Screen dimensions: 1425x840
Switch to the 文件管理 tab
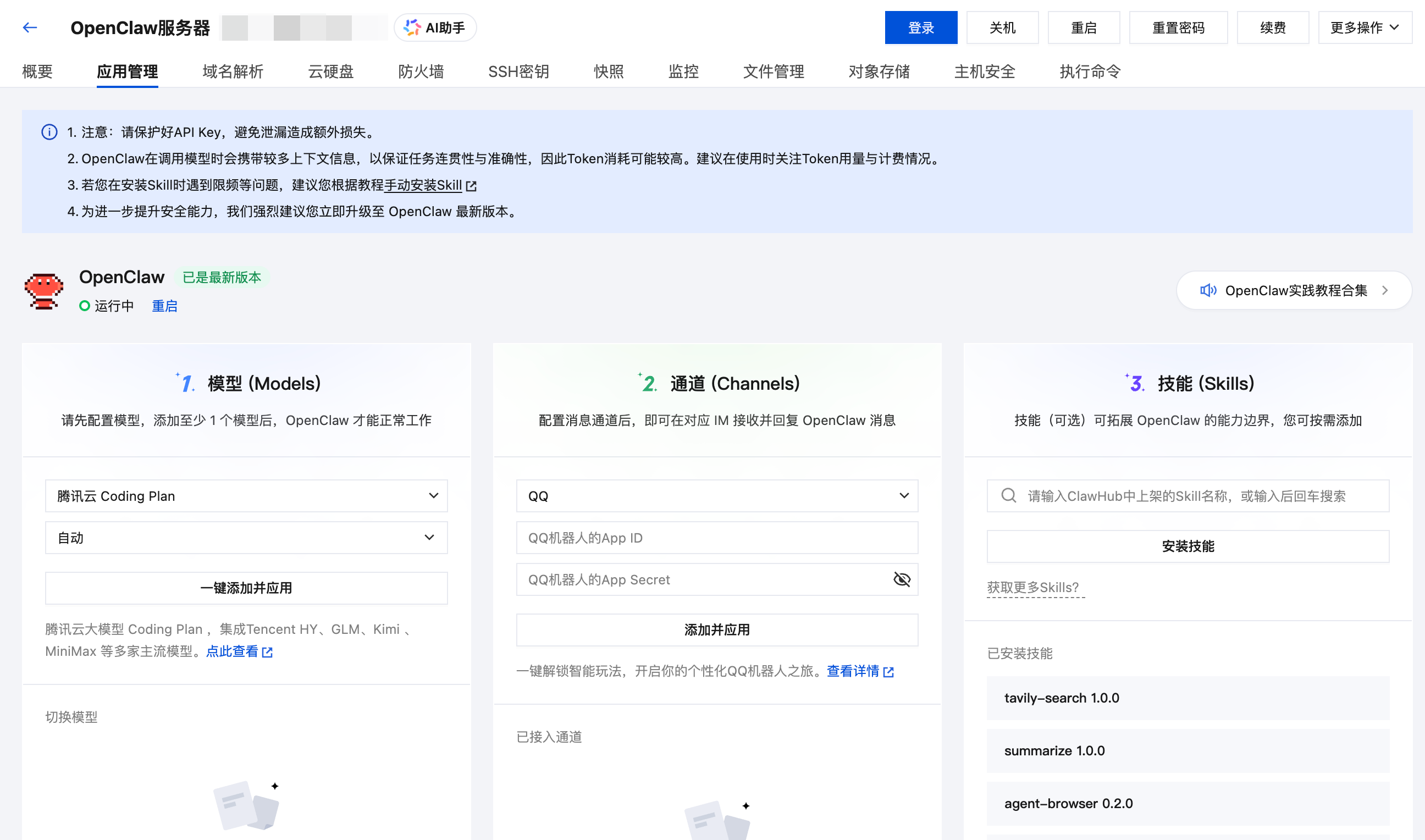(x=773, y=71)
